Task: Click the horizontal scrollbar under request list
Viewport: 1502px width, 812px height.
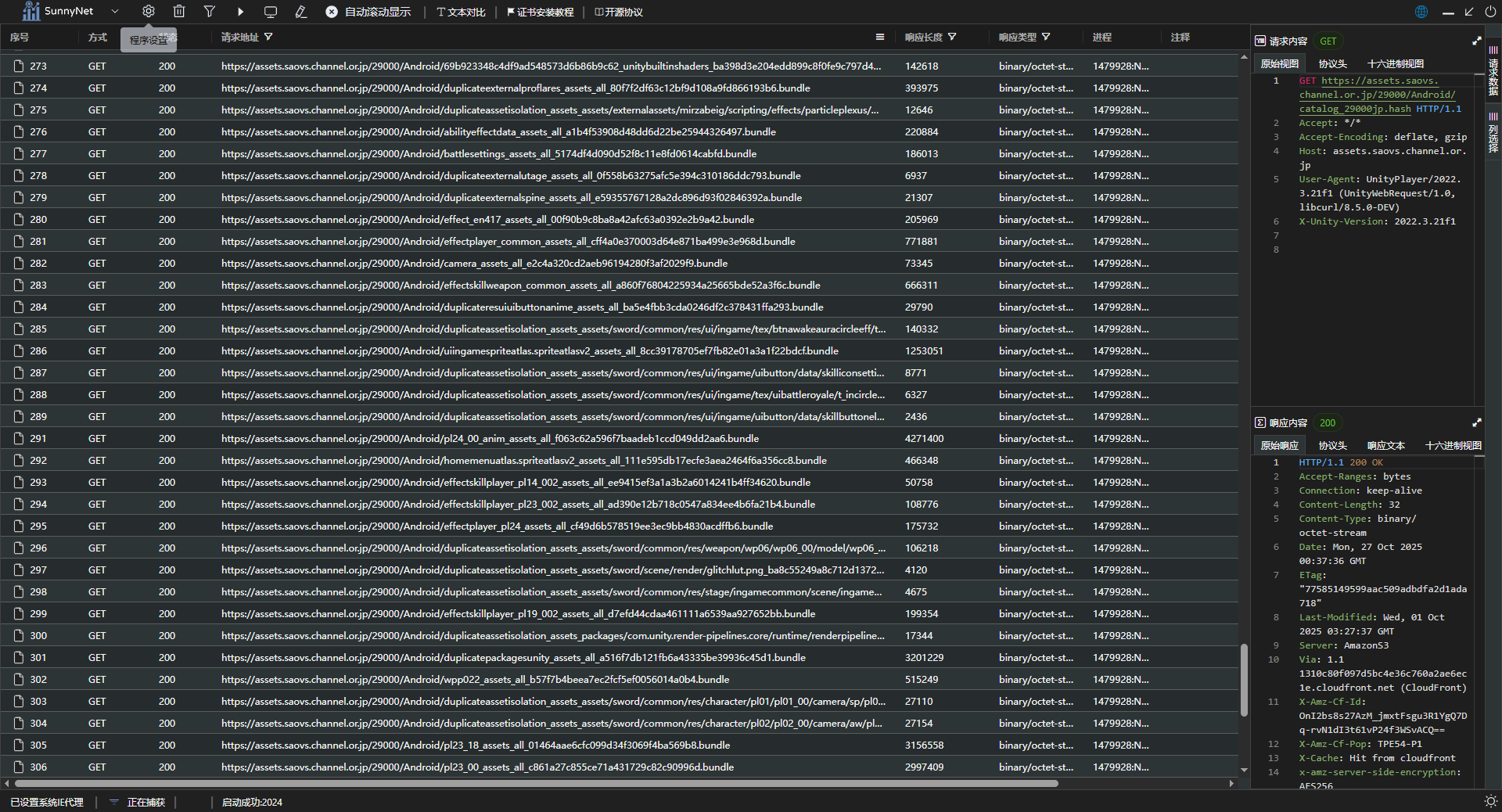Action: [536, 783]
